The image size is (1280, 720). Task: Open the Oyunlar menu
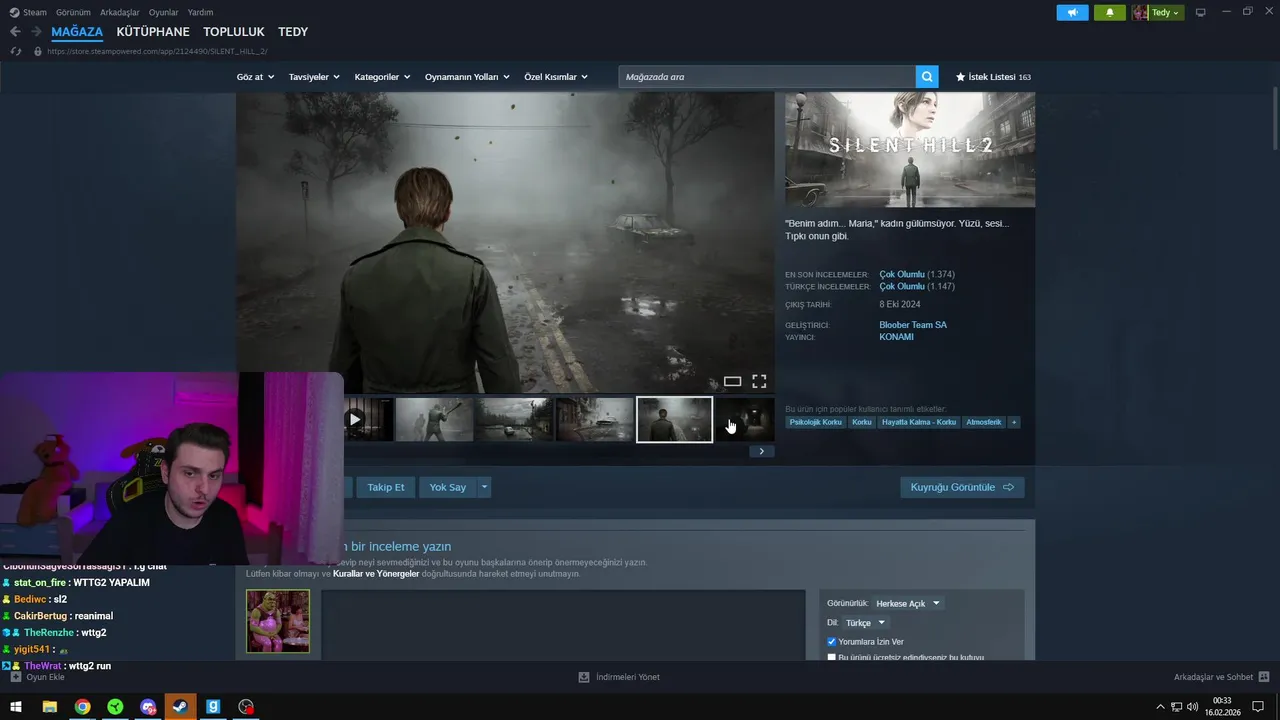tap(164, 12)
